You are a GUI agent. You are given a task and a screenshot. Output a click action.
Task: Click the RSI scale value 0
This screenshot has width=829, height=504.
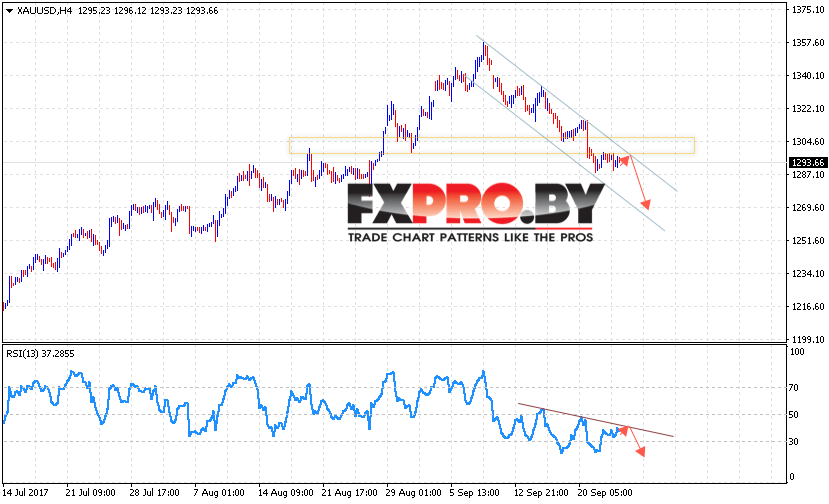click(791, 476)
